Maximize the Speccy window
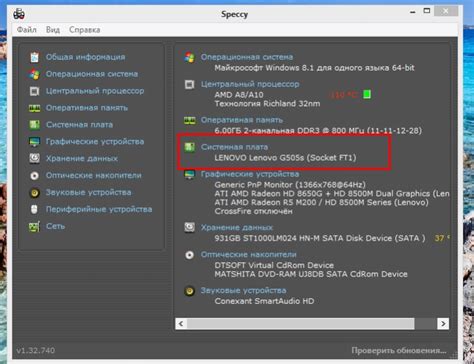 [427, 11]
